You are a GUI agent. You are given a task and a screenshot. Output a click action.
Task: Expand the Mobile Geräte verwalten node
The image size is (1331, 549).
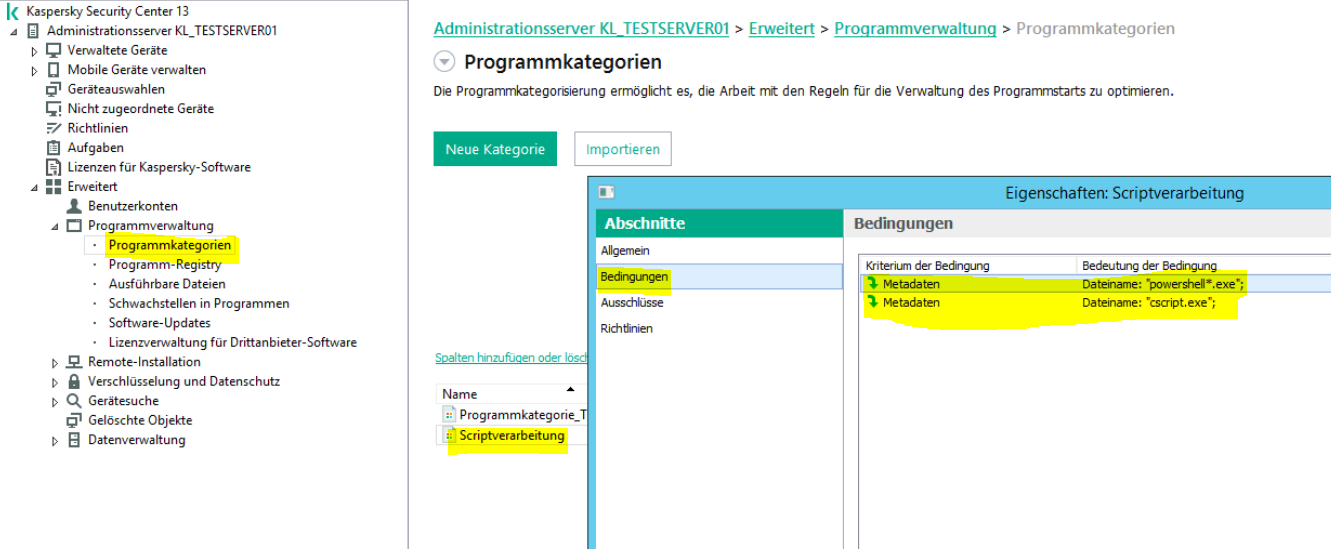coord(34,70)
